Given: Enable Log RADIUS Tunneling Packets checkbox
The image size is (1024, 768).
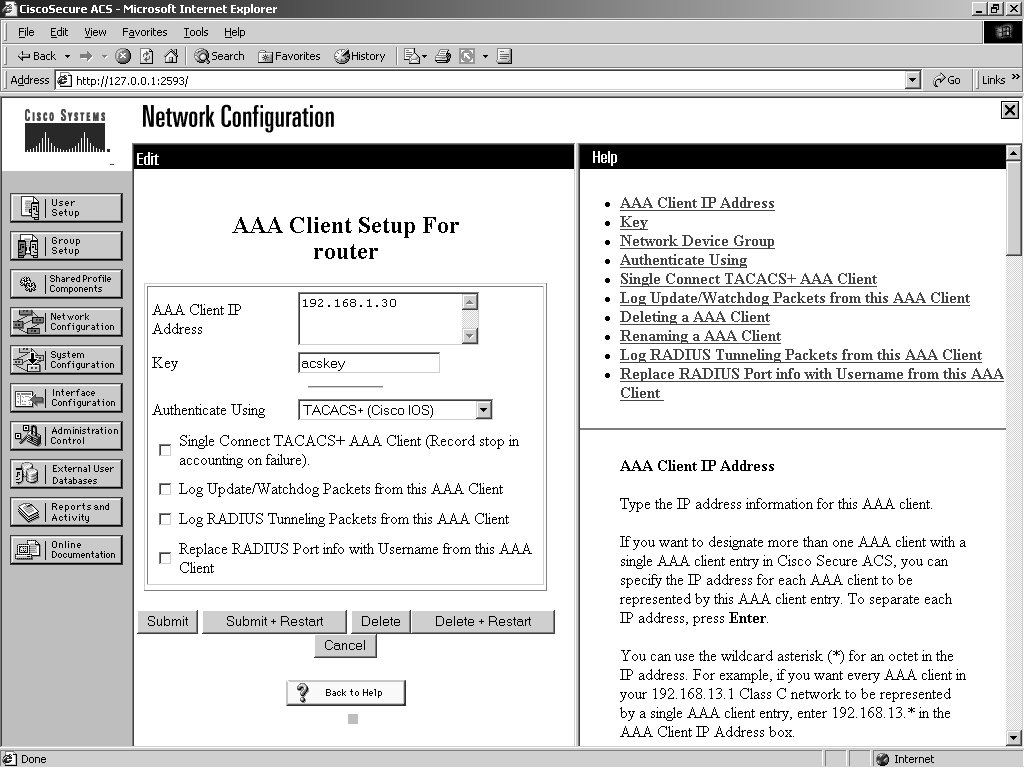Looking at the screenshot, I should (165, 519).
